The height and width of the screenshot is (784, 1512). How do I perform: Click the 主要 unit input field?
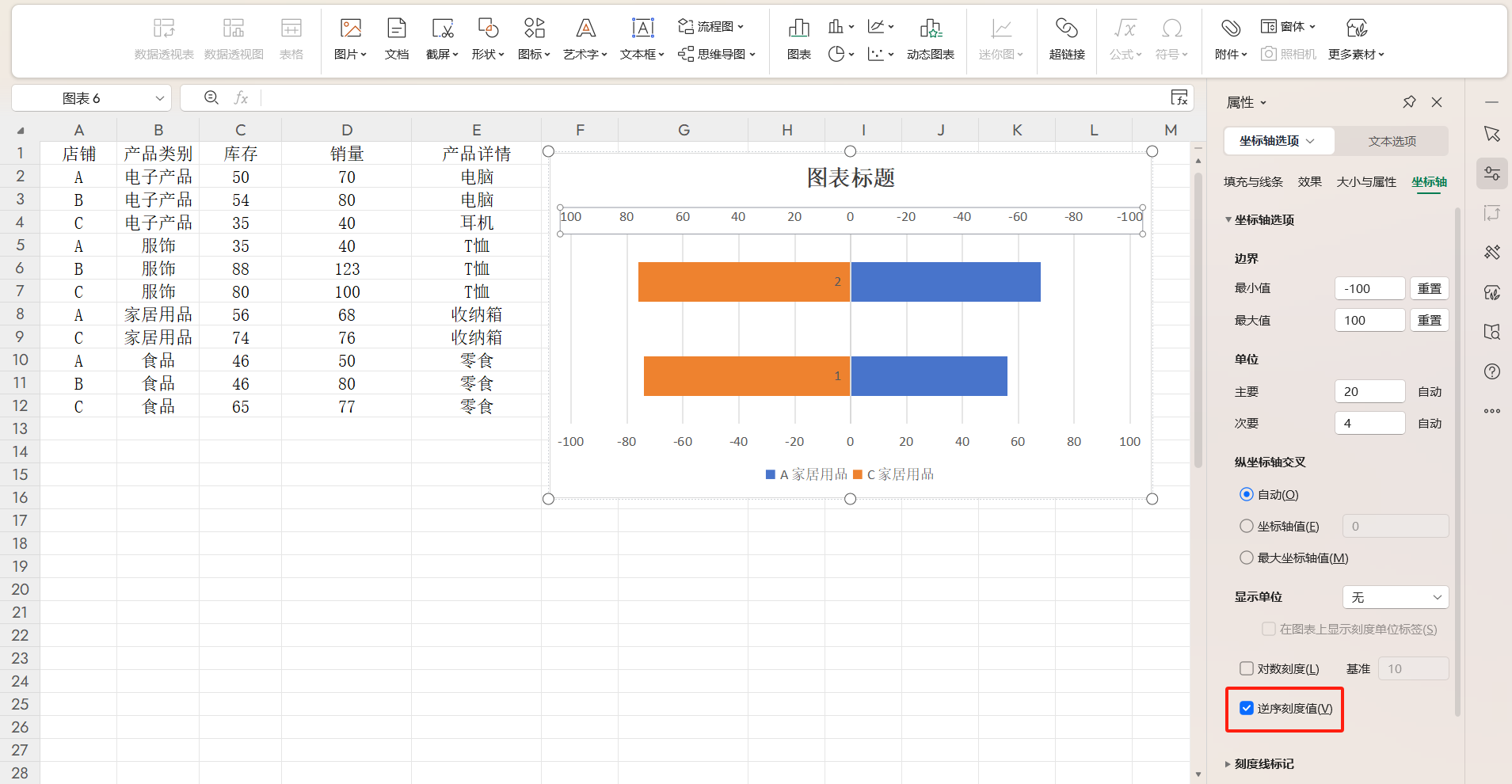(x=1370, y=391)
